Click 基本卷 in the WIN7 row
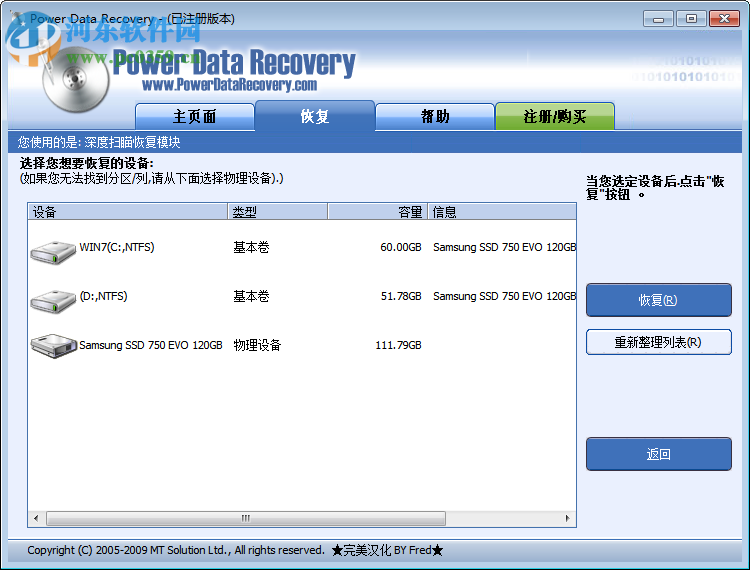The width and height of the screenshot is (750, 570). pyautogui.click(x=251, y=247)
